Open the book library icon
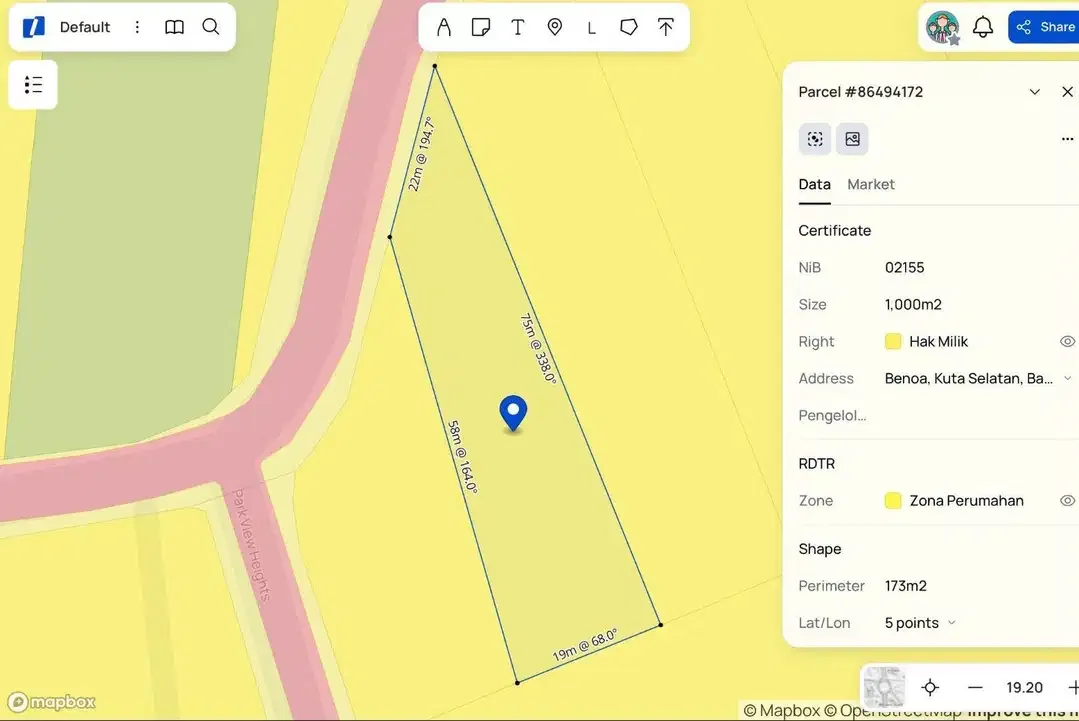The image size is (1079, 721). click(175, 27)
